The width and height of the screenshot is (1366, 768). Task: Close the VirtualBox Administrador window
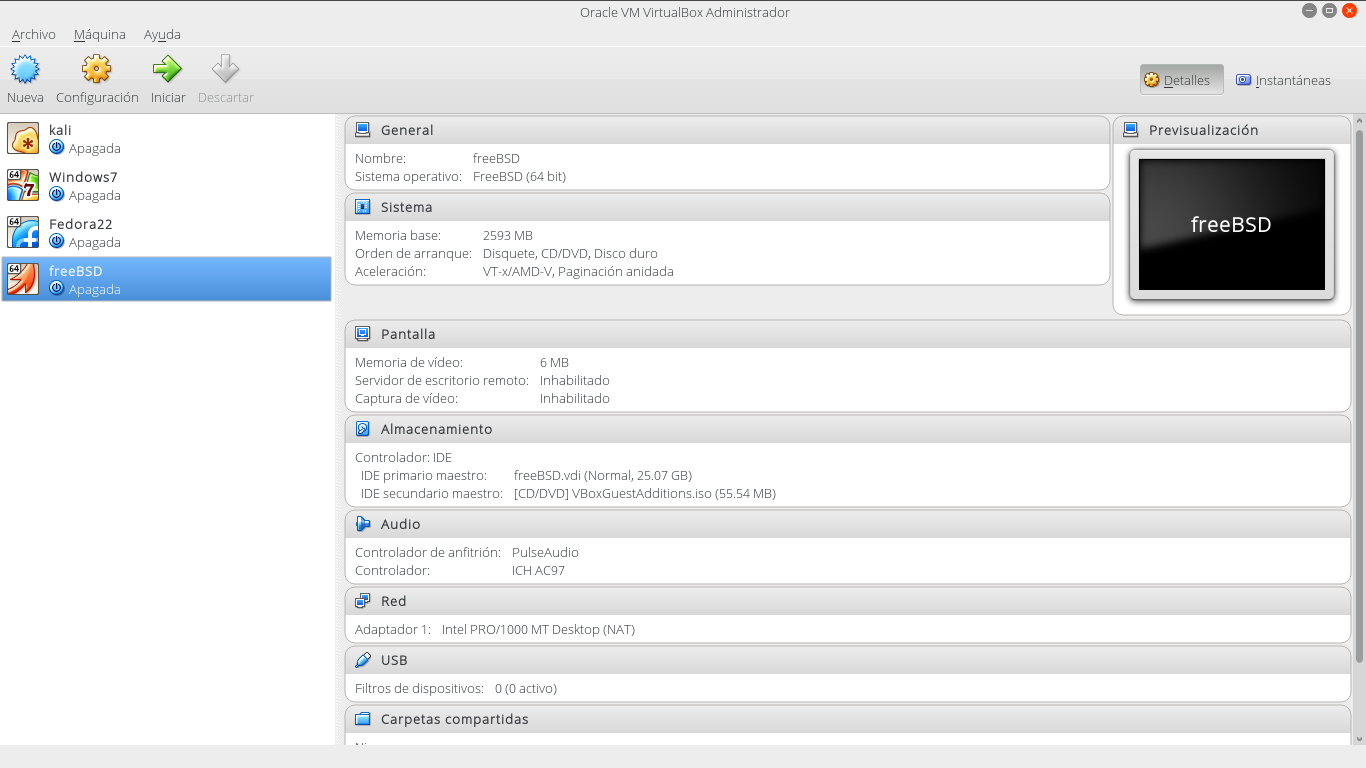[x=1349, y=11]
